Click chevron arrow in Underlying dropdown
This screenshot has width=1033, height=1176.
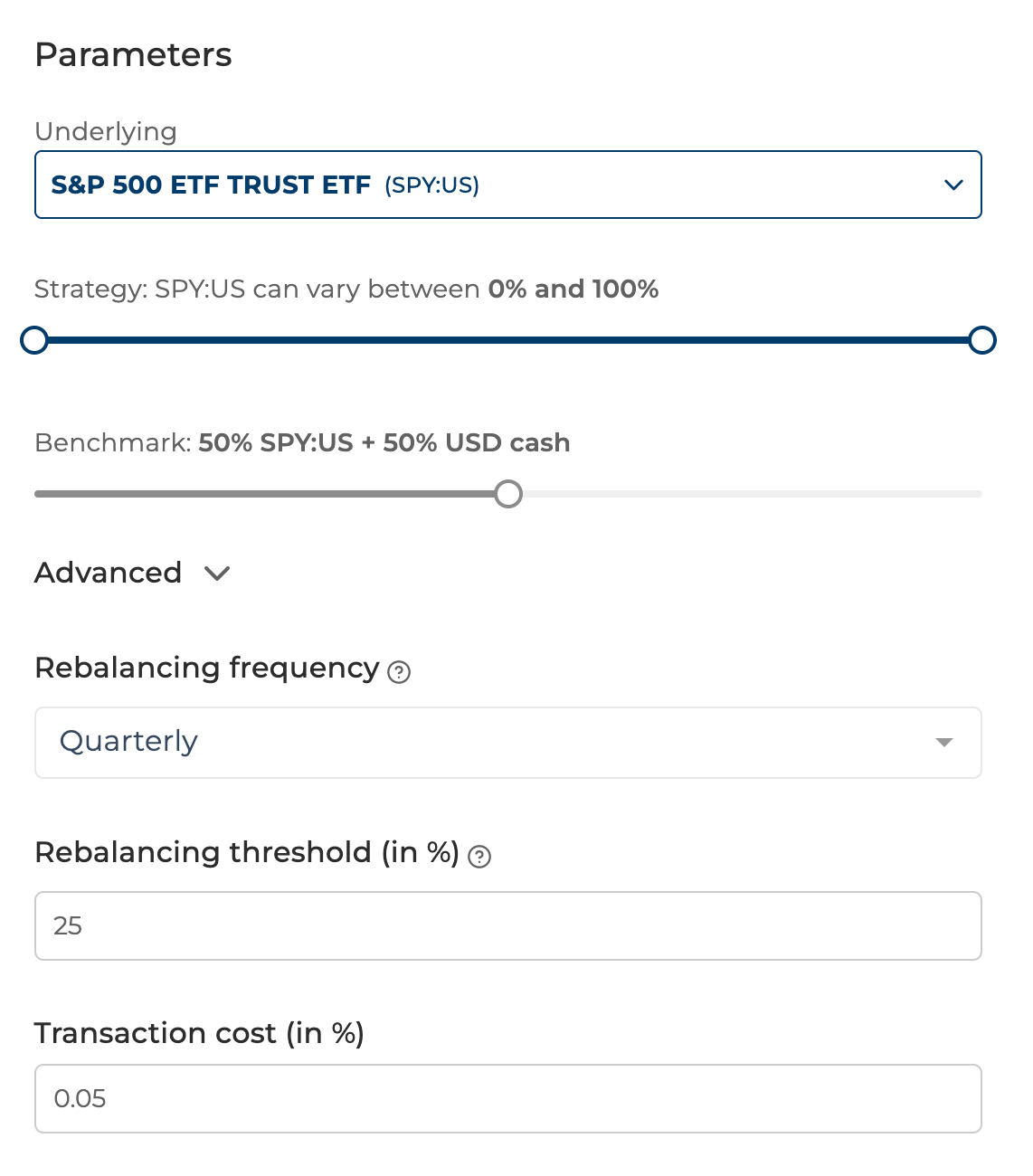953,185
